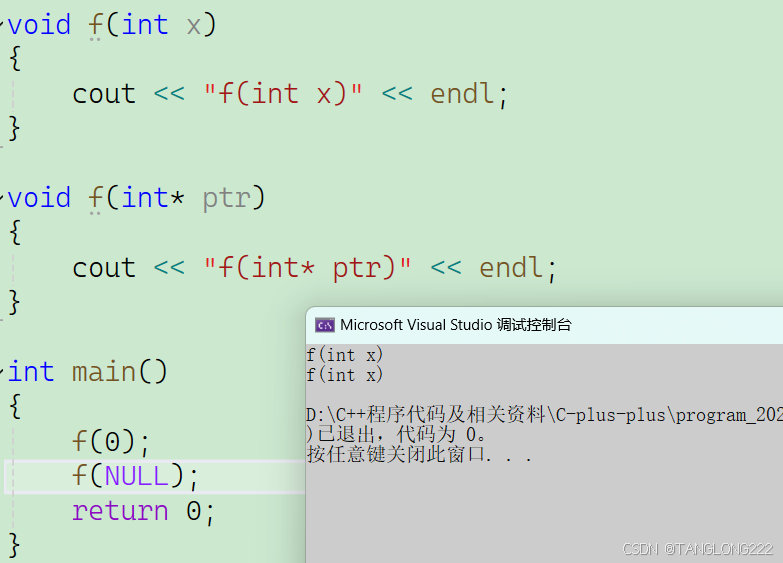The width and height of the screenshot is (783, 563).
Task: Click 'cout' in the second function body
Action: coord(103,267)
